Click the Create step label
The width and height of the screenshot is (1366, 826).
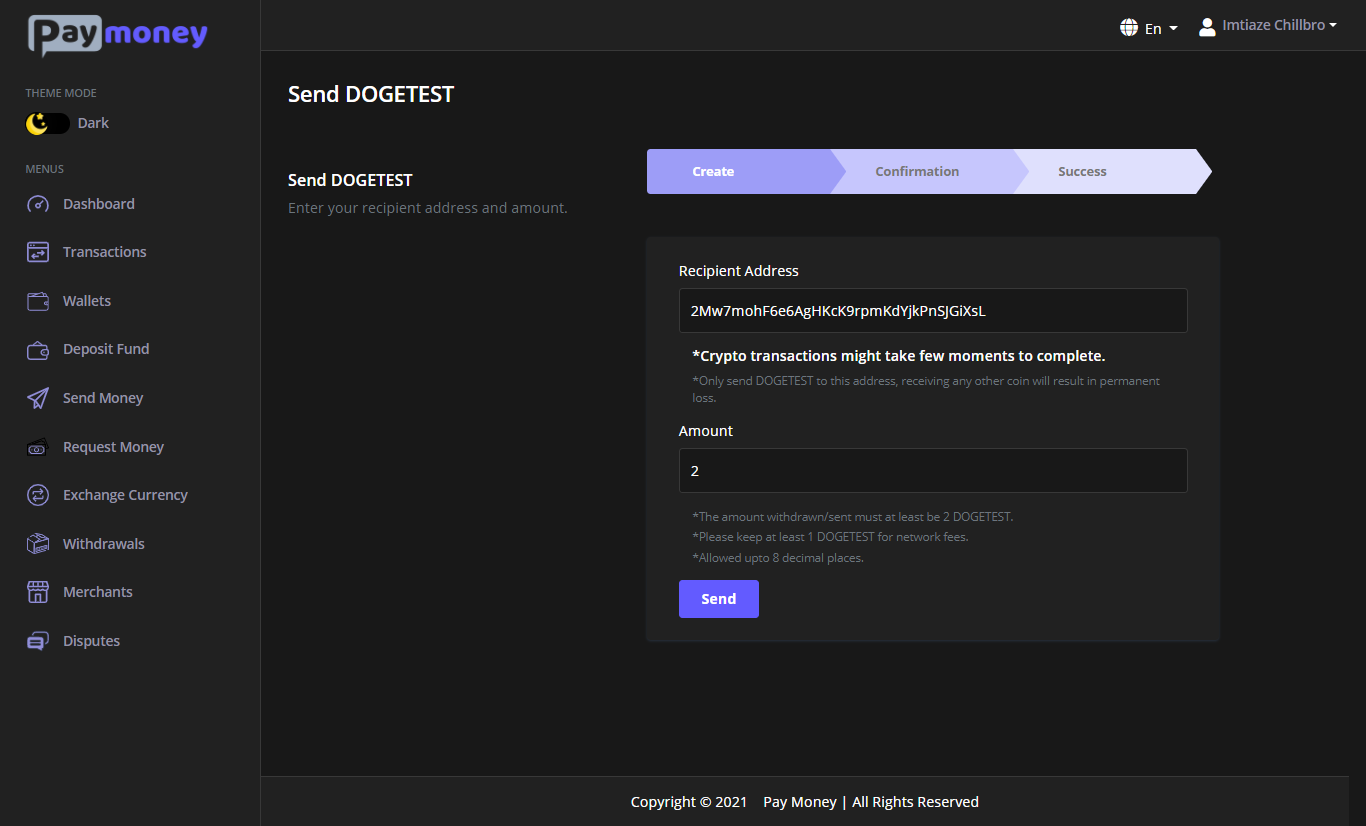(x=713, y=171)
